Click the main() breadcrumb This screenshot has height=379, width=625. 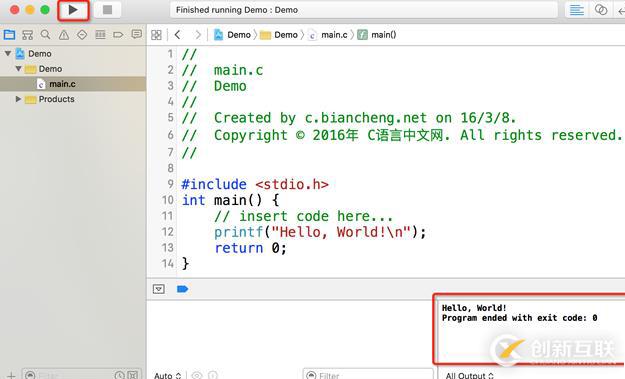[377, 35]
